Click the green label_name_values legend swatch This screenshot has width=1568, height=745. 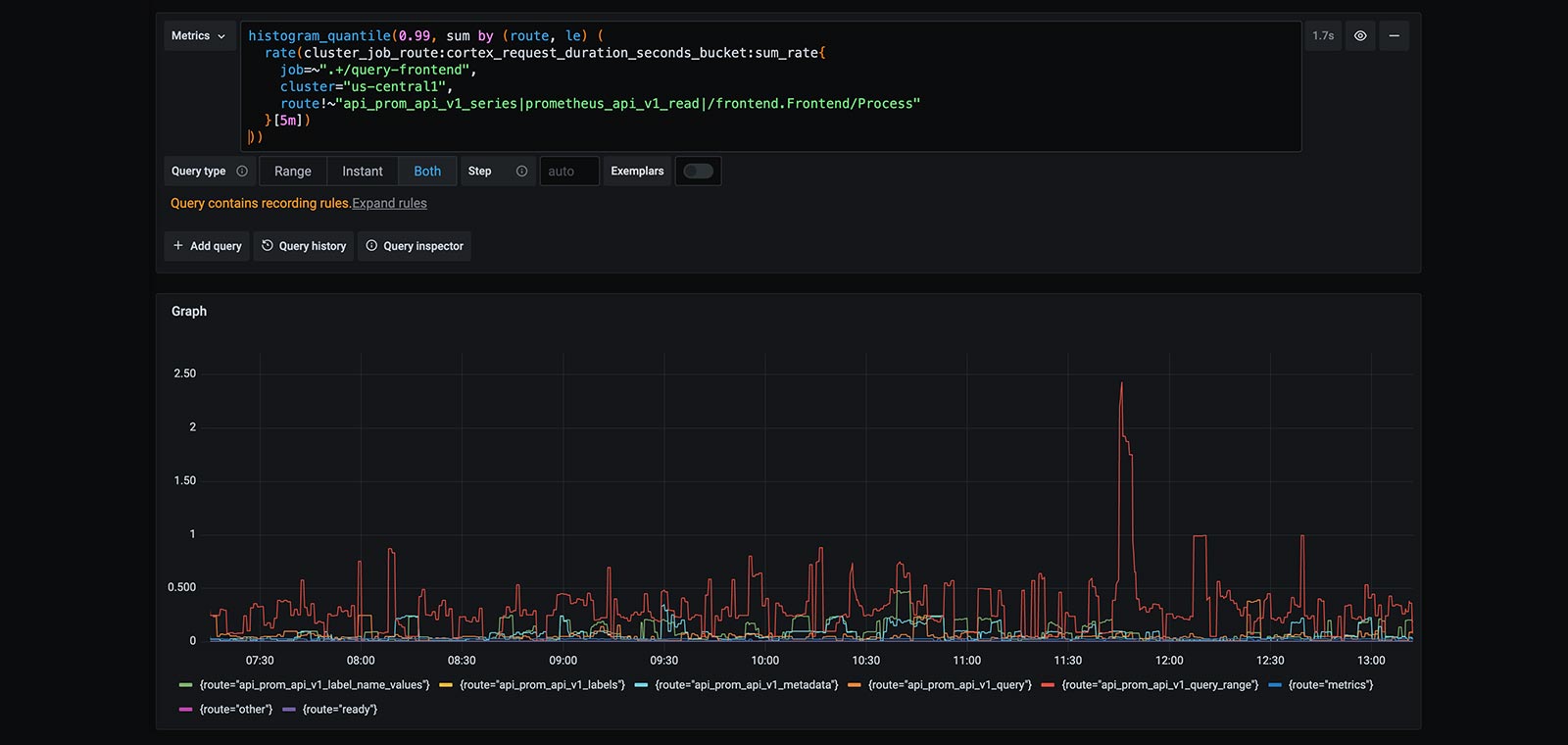pyautogui.click(x=186, y=685)
